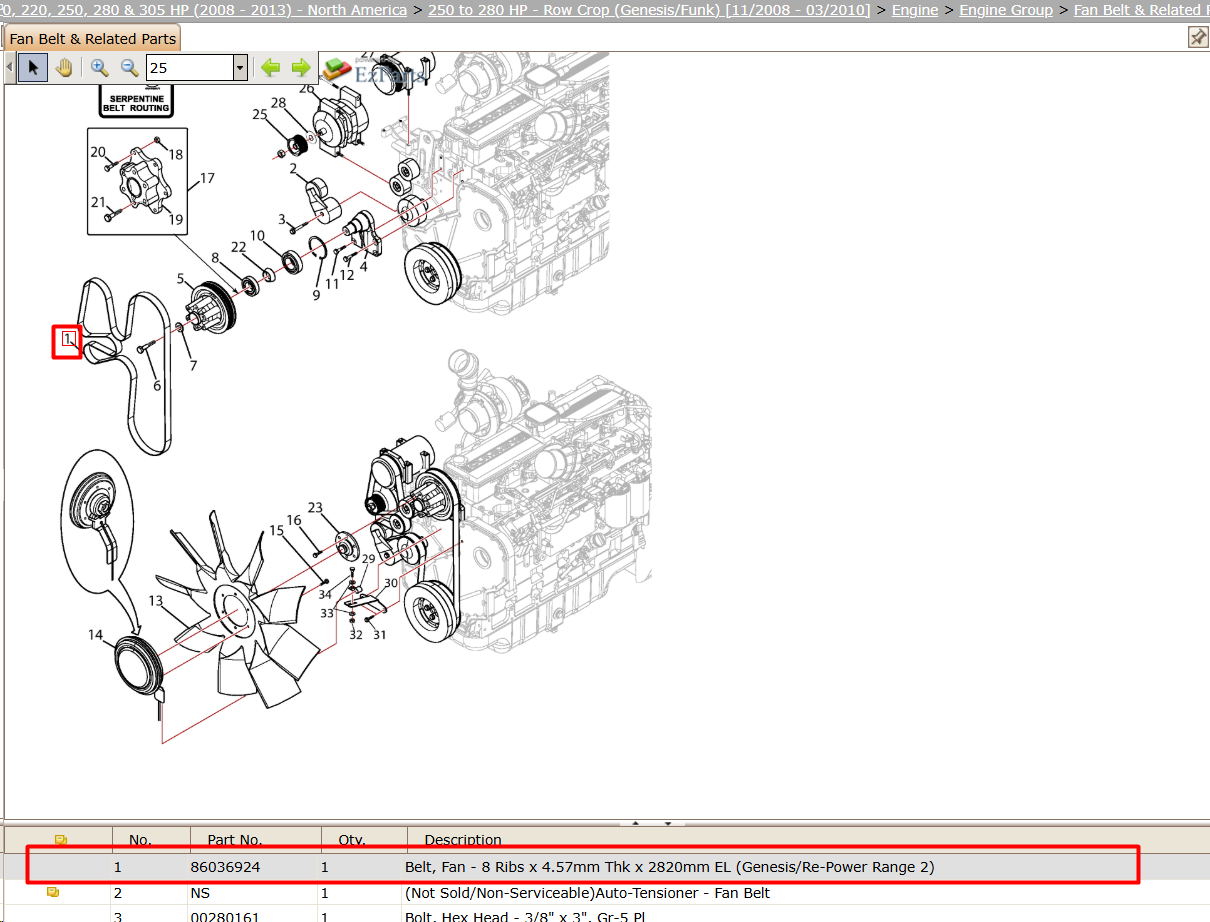Activate the hand pan tool

coord(64,68)
